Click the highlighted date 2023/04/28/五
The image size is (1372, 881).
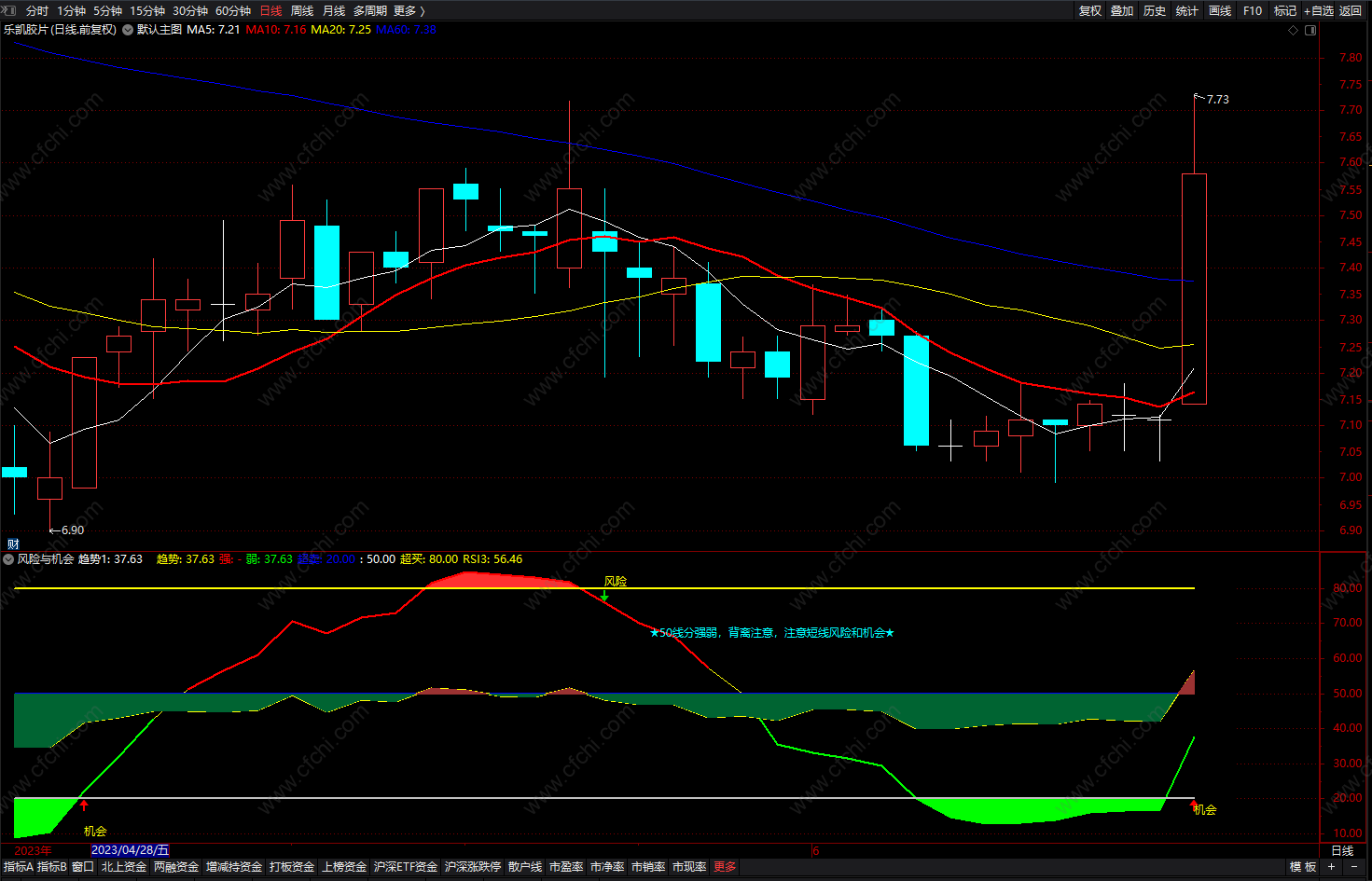pyautogui.click(x=131, y=850)
